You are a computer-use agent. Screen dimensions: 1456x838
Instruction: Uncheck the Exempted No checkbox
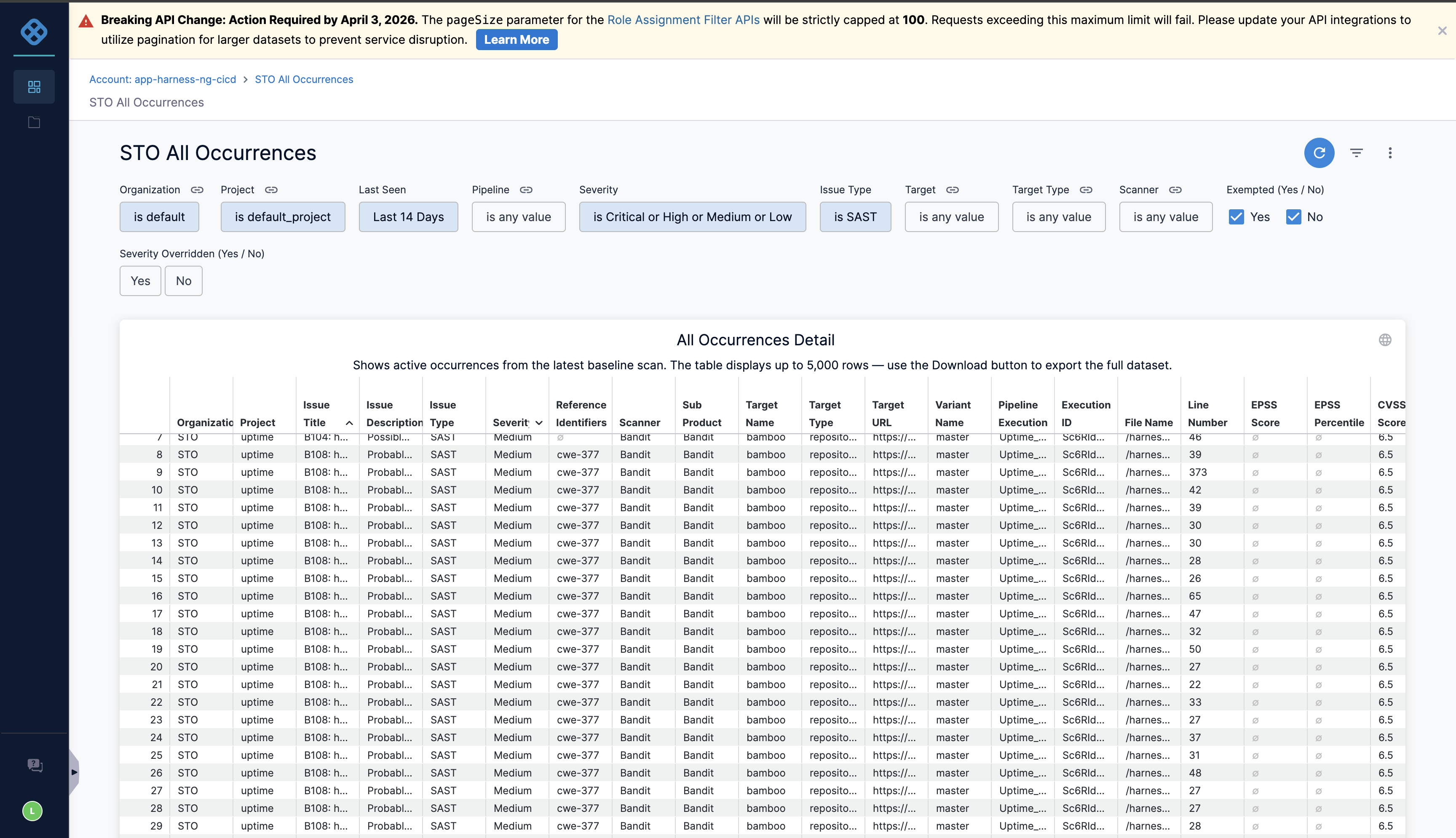click(x=1293, y=217)
